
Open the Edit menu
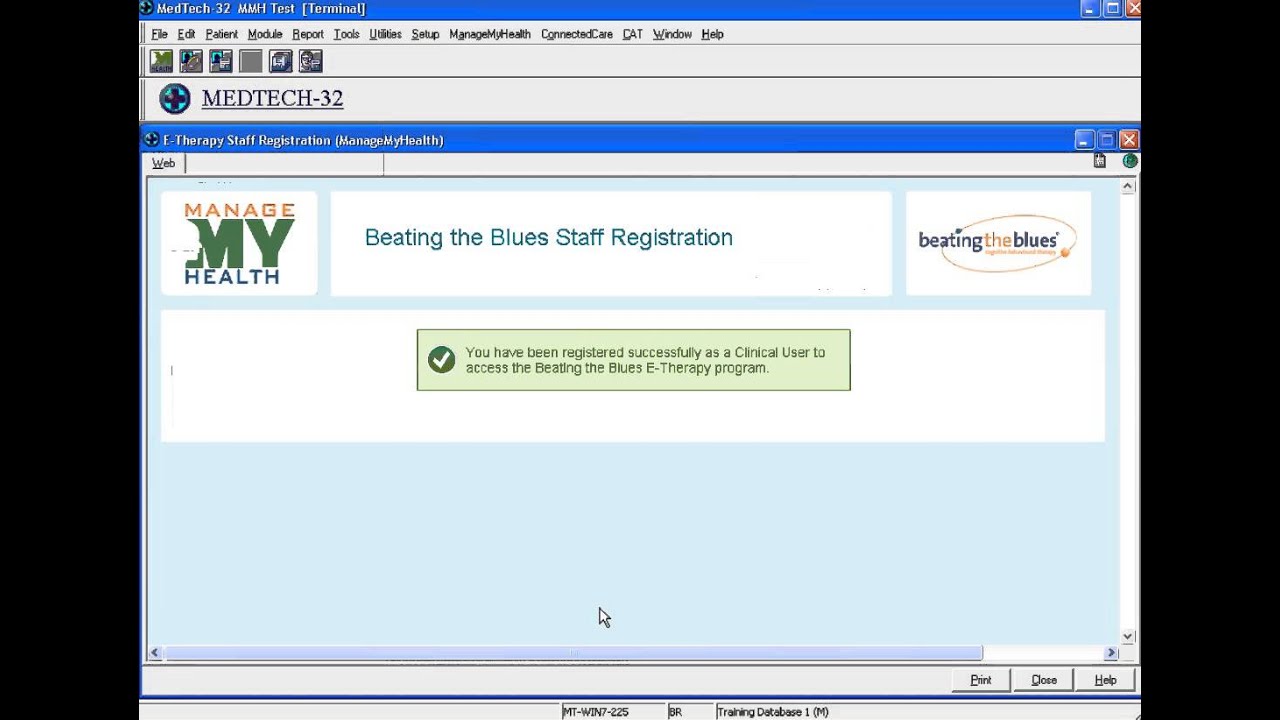[186, 34]
